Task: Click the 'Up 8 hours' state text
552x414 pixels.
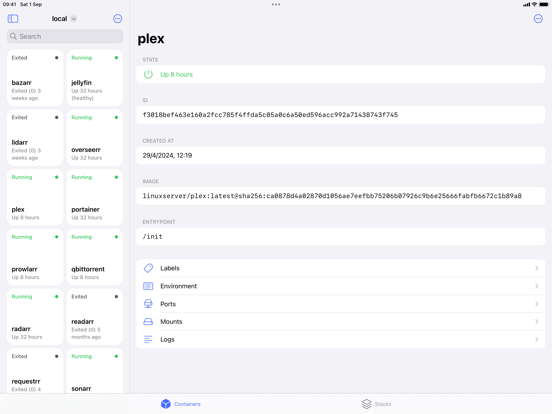Action: coord(176,74)
